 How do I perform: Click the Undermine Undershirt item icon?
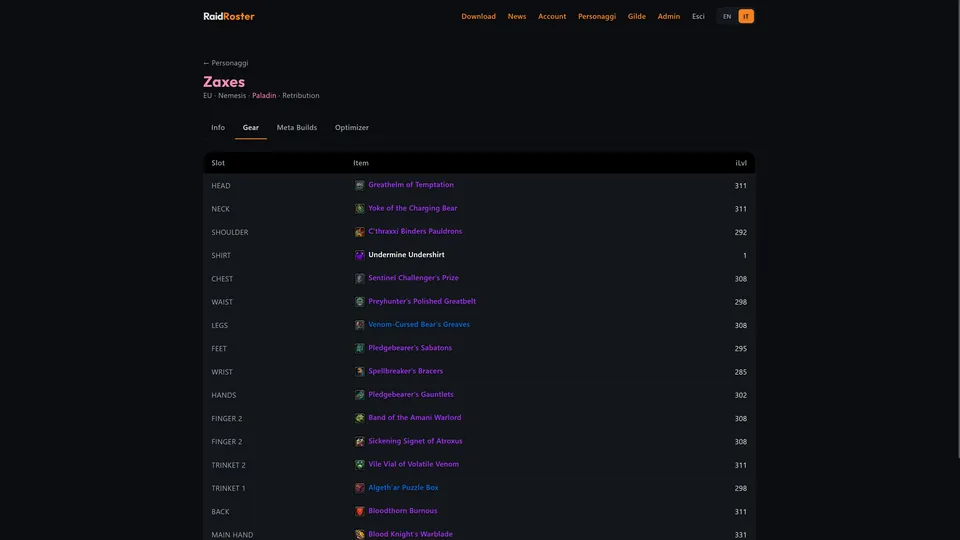click(359, 255)
